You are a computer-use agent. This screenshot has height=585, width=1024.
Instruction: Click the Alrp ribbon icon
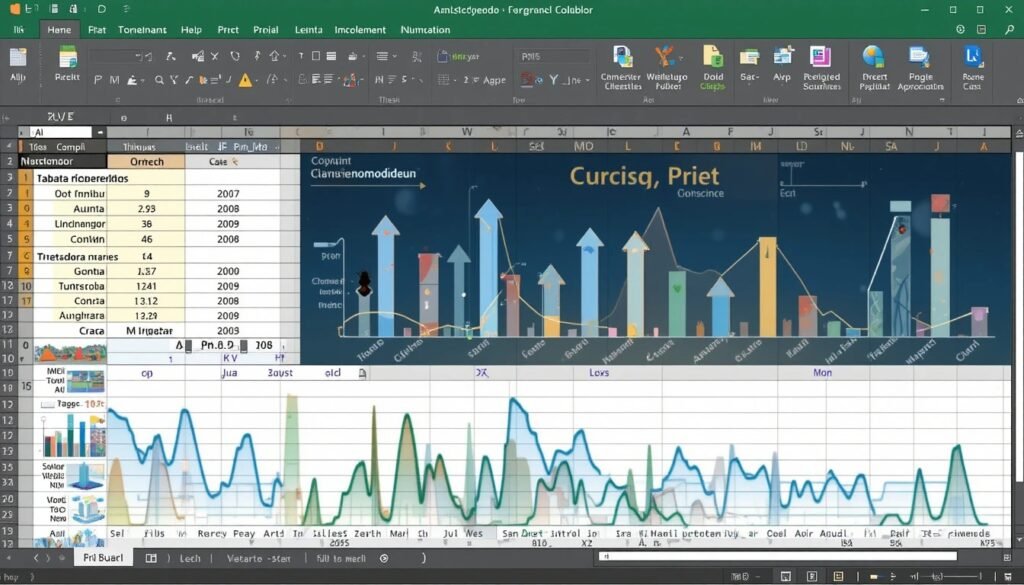782,57
